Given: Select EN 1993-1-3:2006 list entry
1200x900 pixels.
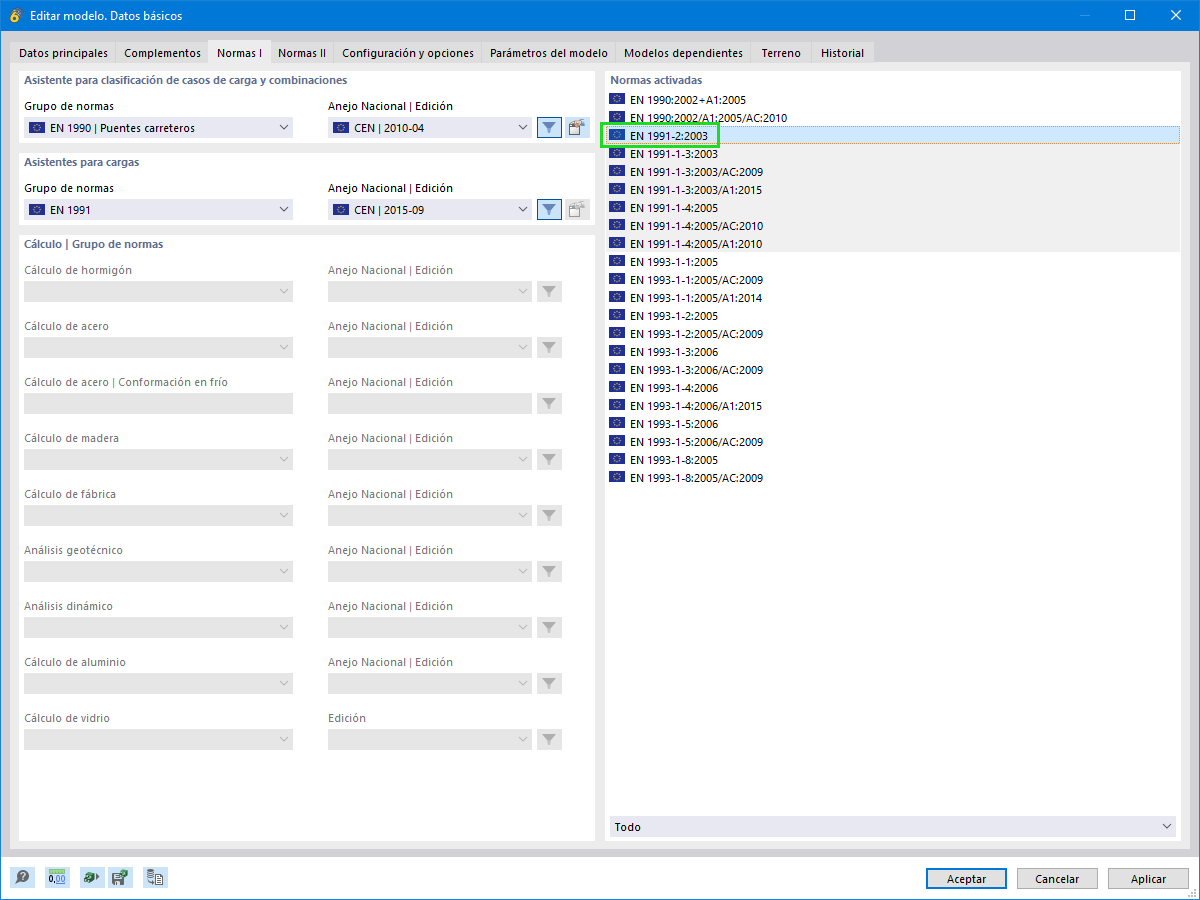Looking at the screenshot, I should [x=893, y=352].
